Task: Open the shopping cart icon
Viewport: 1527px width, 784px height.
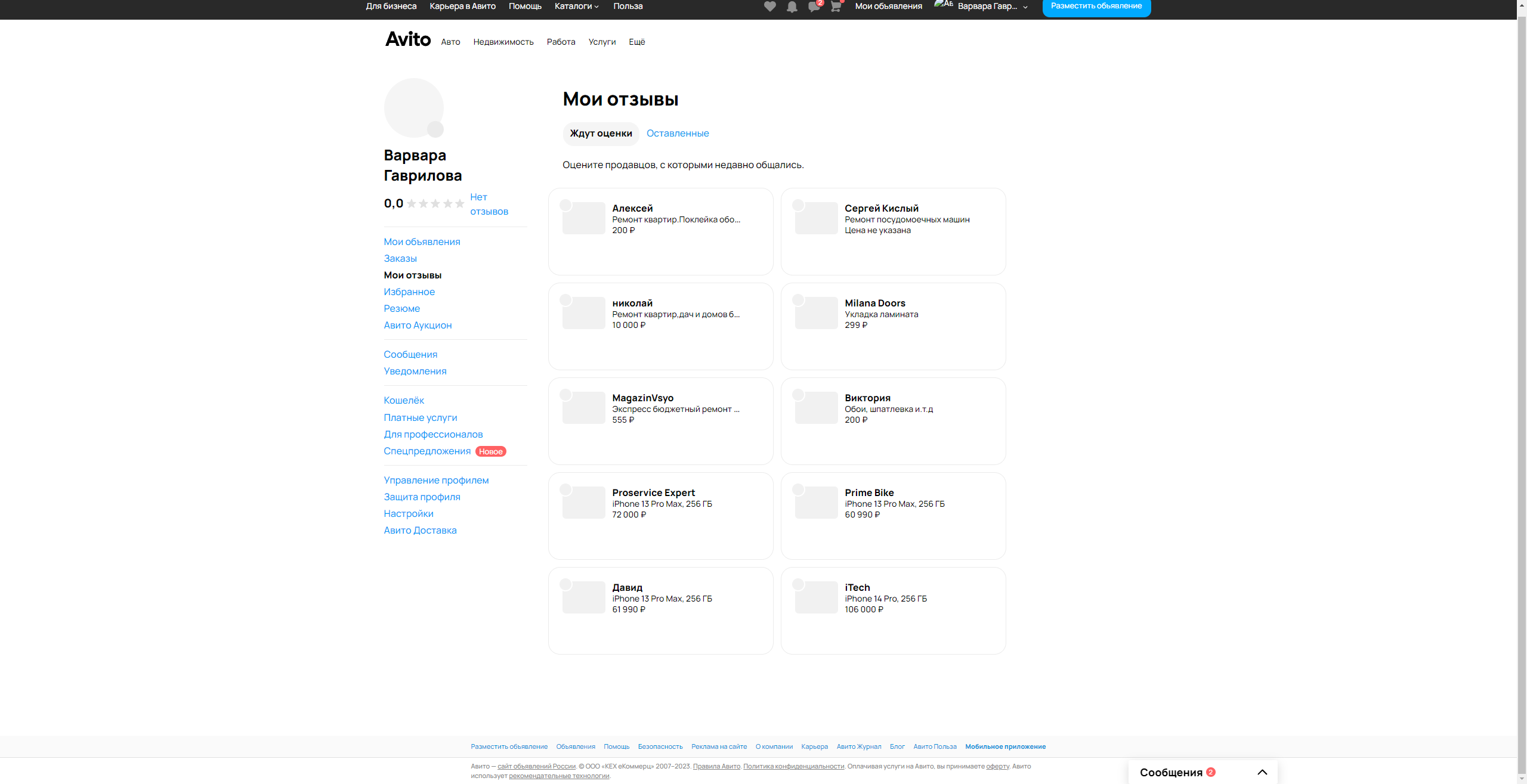Action: click(836, 7)
